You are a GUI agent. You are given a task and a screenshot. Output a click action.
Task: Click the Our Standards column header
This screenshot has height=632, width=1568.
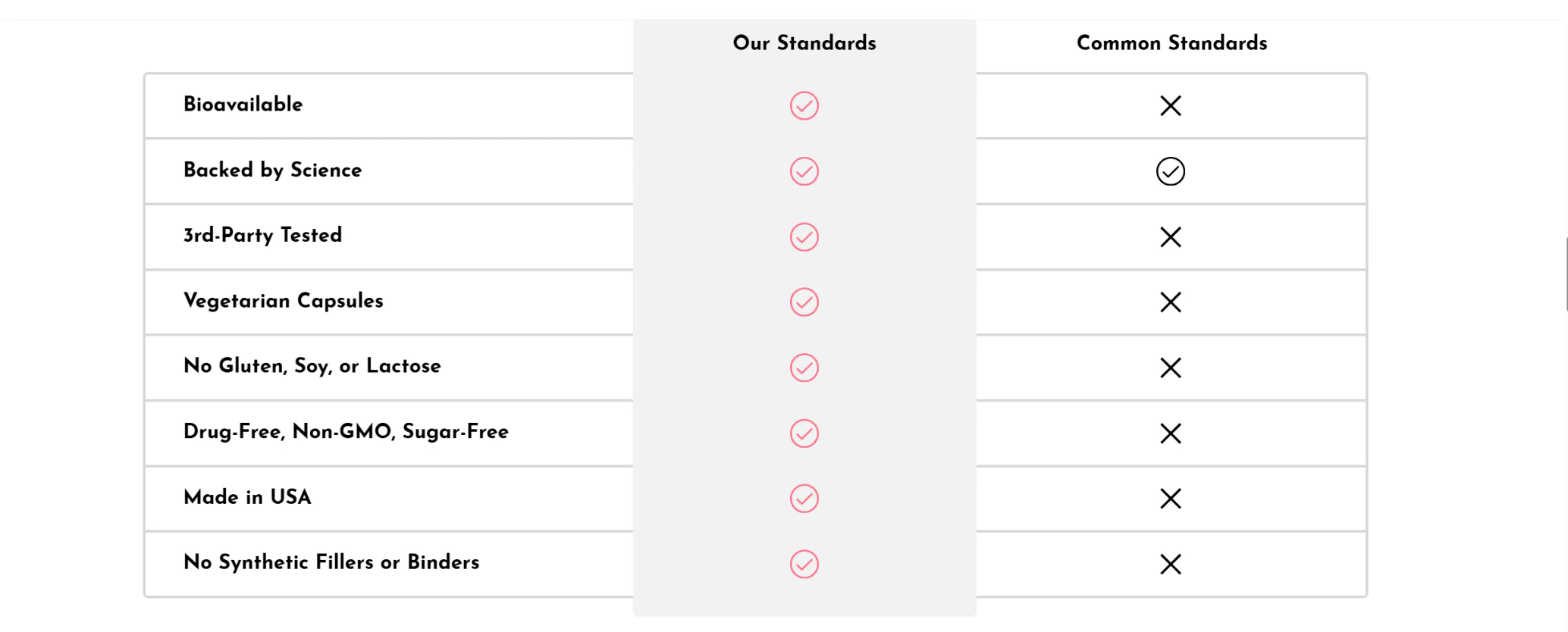804,43
